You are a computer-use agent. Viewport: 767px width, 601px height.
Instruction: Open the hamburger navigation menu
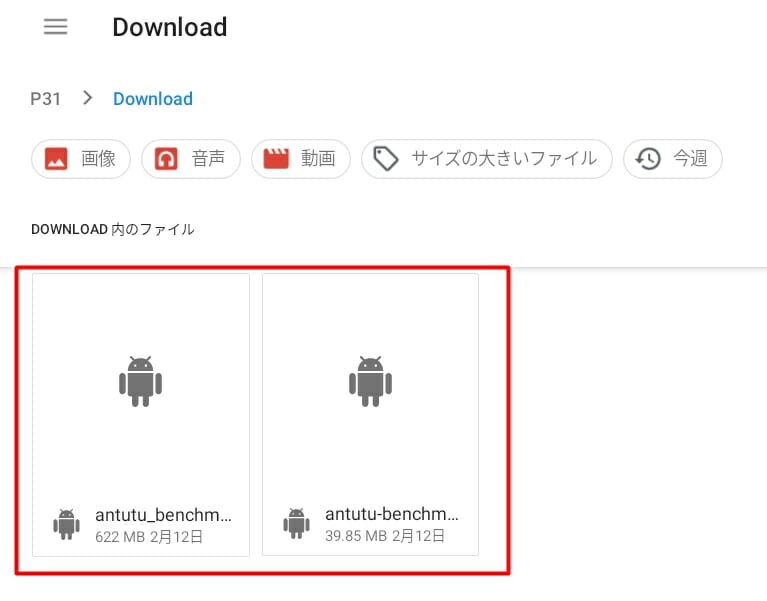click(x=56, y=27)
